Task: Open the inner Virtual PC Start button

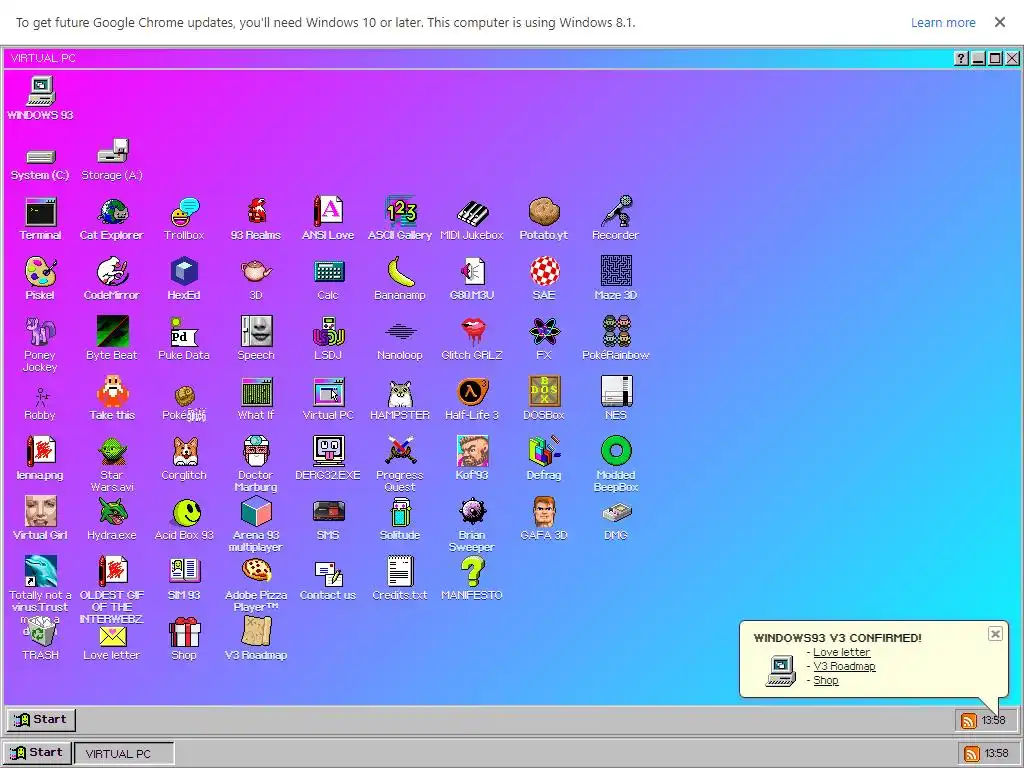Action: click(x=41, y=720)
